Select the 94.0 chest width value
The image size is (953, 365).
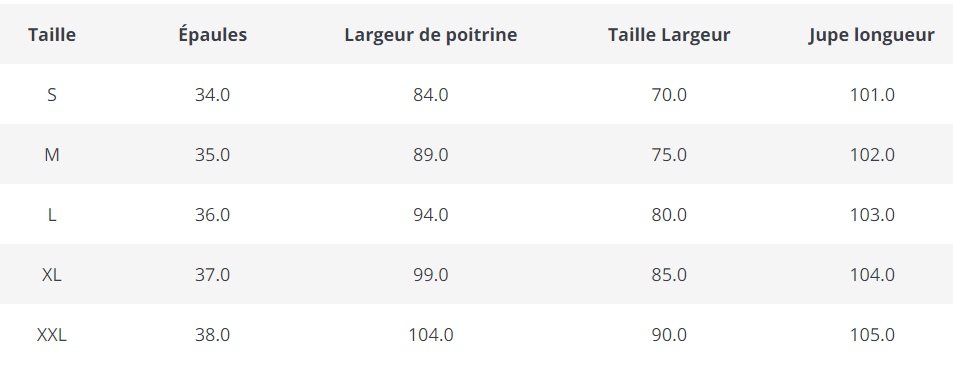click(x=431, y=215)
